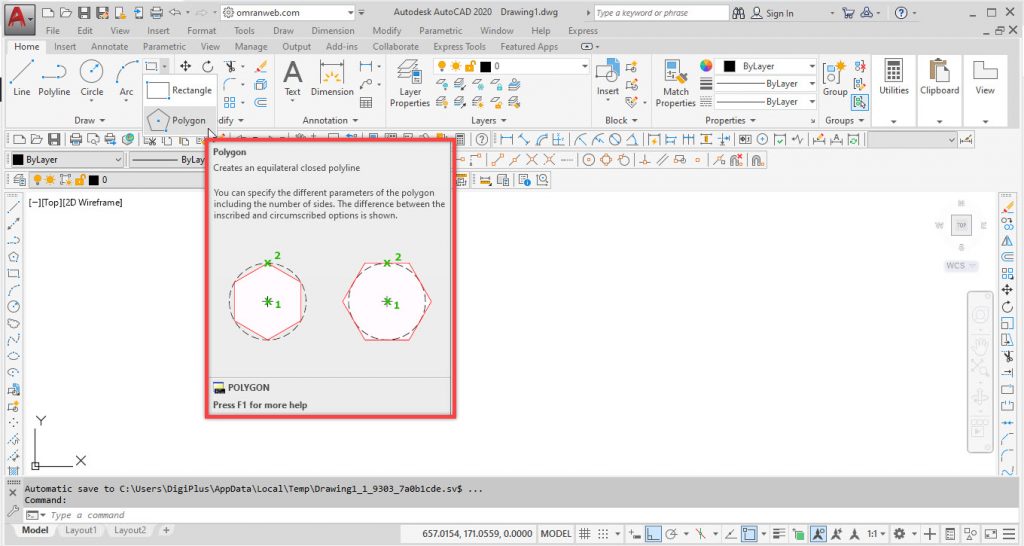Switch to the Layout1 tab
Screen dimensions: 1024x546
click(81, 530)
